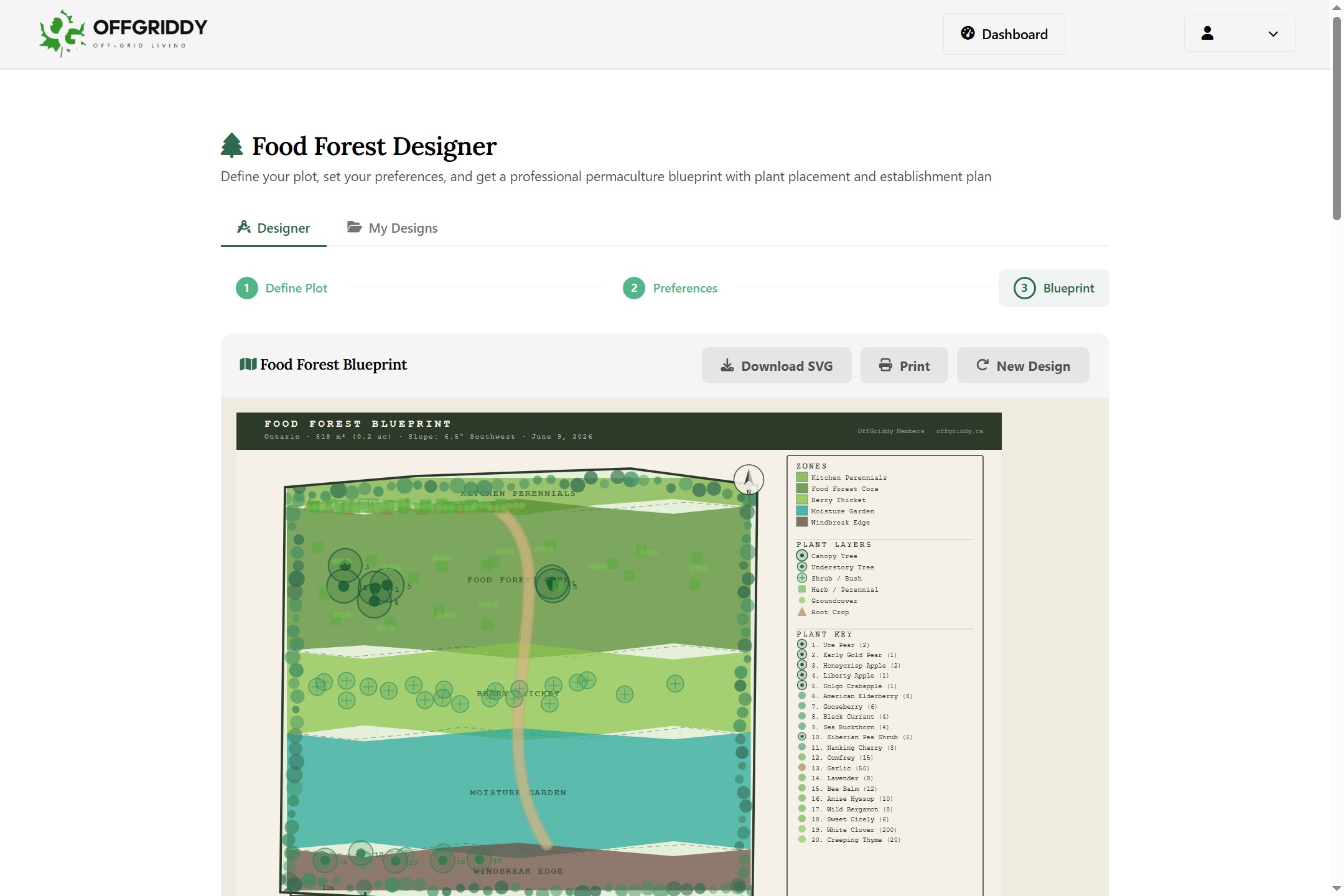
Task: Click plant key entry Creeping Thyme
Action: point(849,840)
